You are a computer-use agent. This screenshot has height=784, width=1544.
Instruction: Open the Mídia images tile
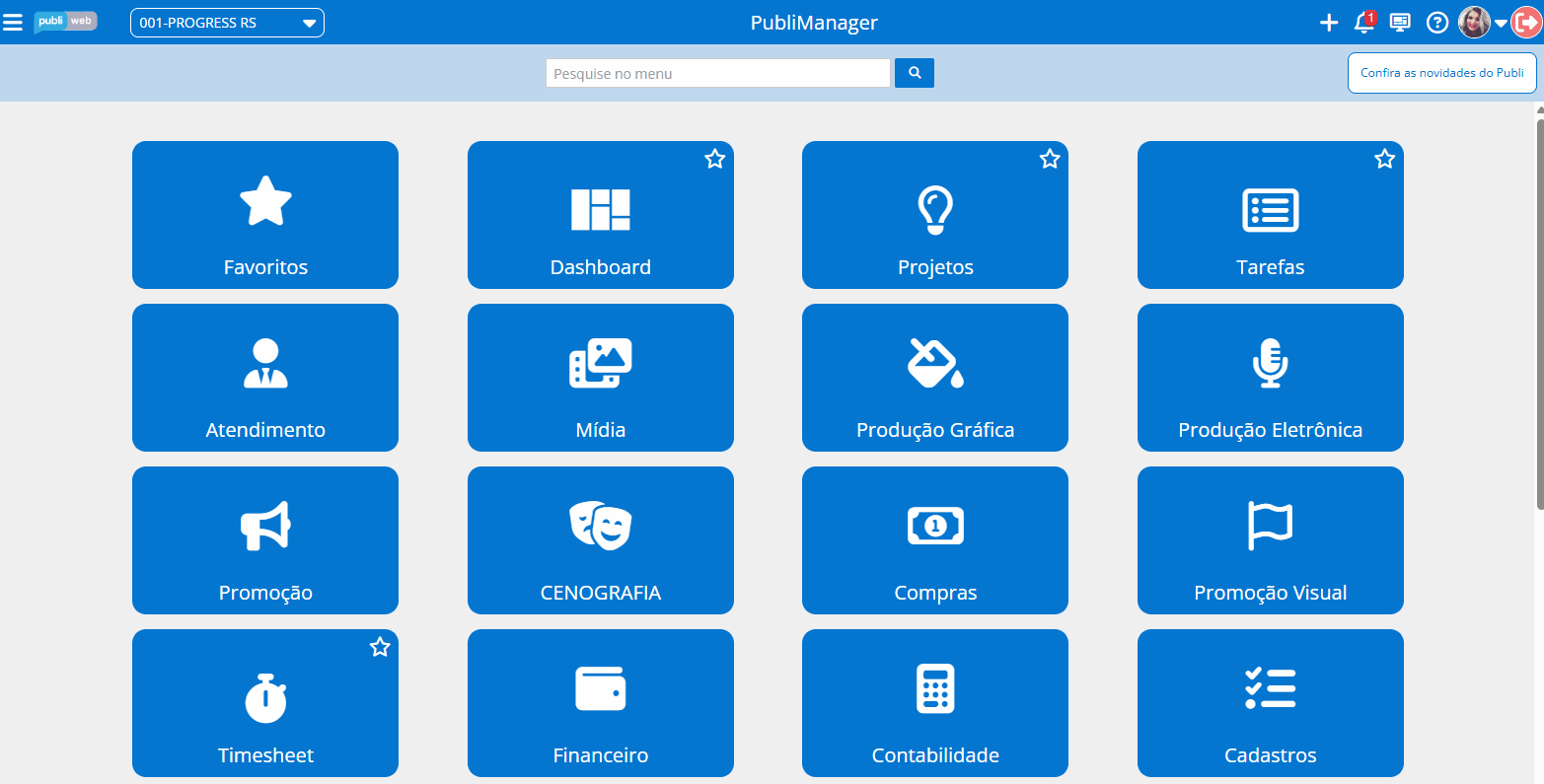pos(601,378)
